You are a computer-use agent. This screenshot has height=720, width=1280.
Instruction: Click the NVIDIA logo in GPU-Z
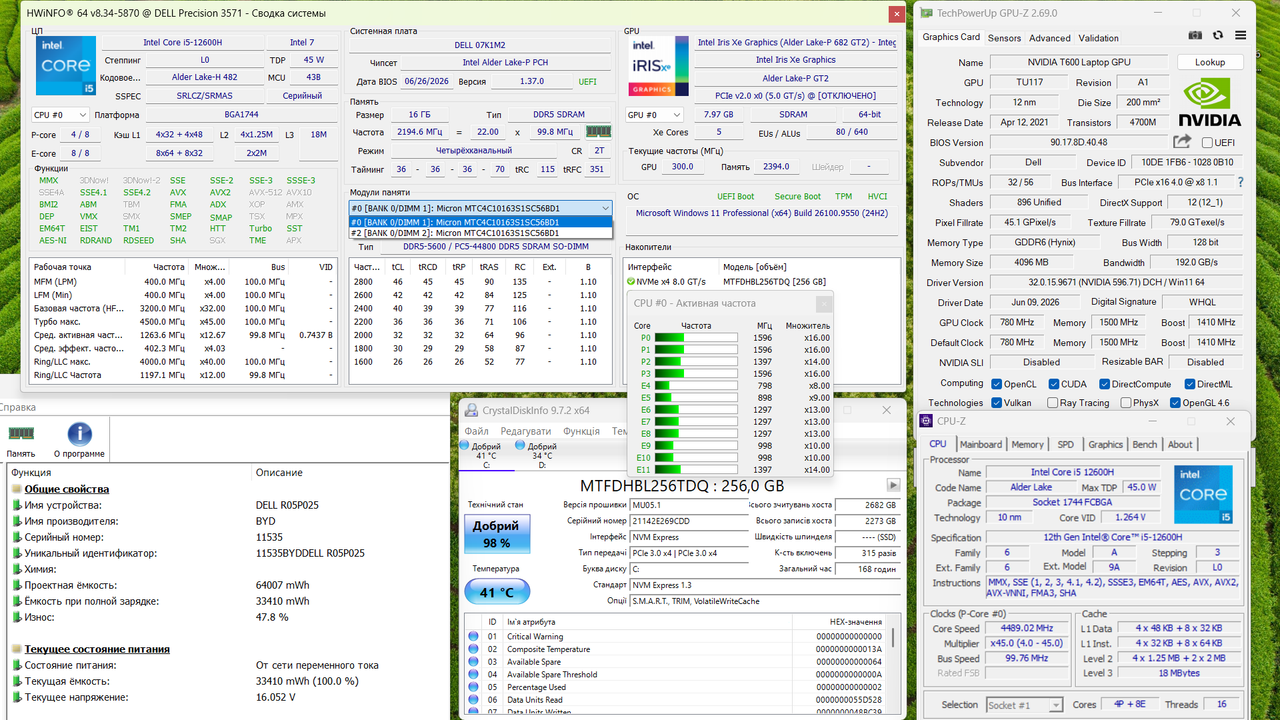(x=1210, y=104)
